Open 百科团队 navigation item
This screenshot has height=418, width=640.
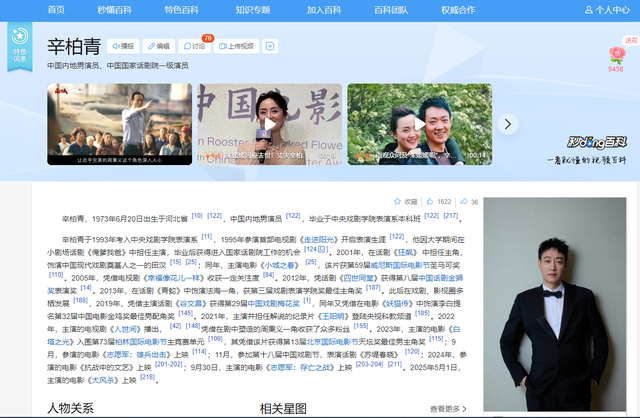[391, 10]
